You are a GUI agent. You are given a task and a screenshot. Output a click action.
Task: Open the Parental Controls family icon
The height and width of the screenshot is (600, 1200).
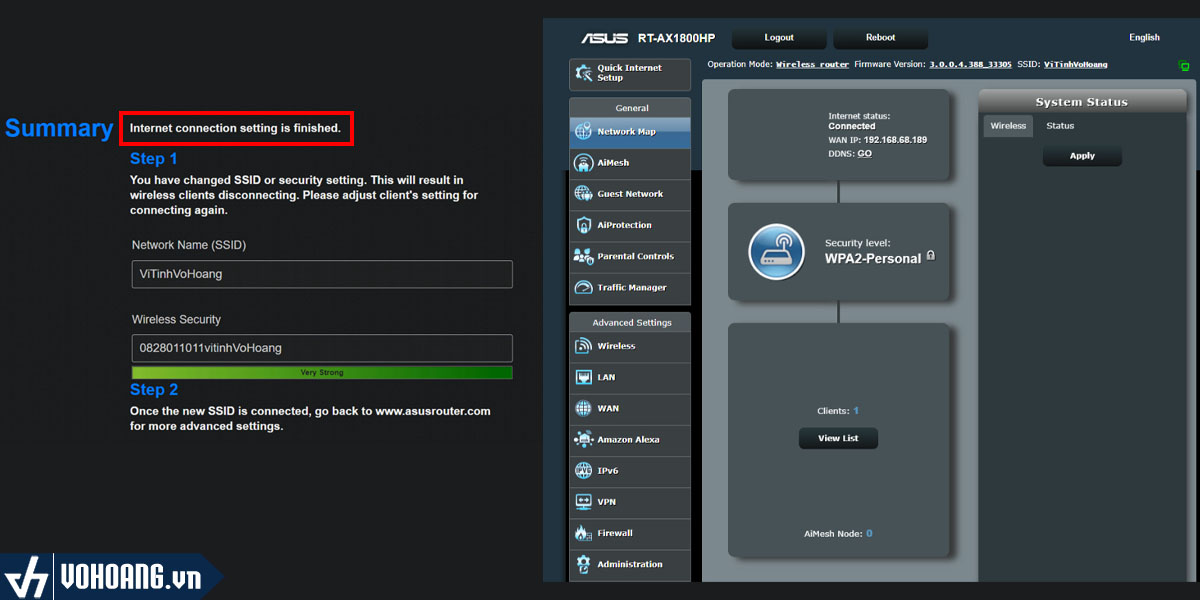(583, 256)
